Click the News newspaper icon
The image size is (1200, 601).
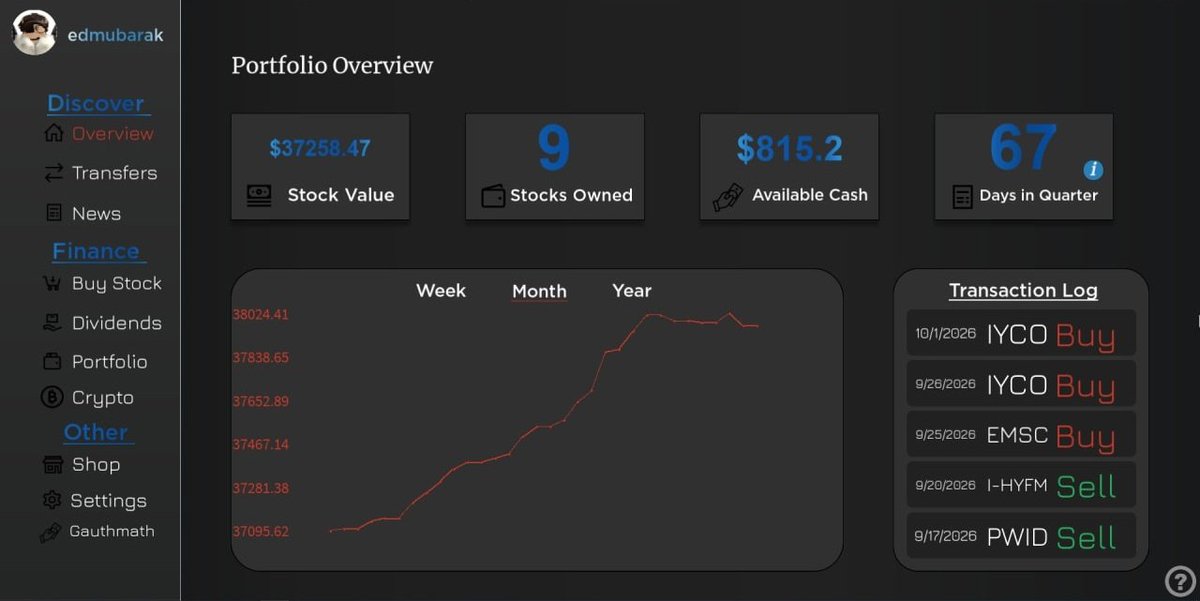(53, 213)
